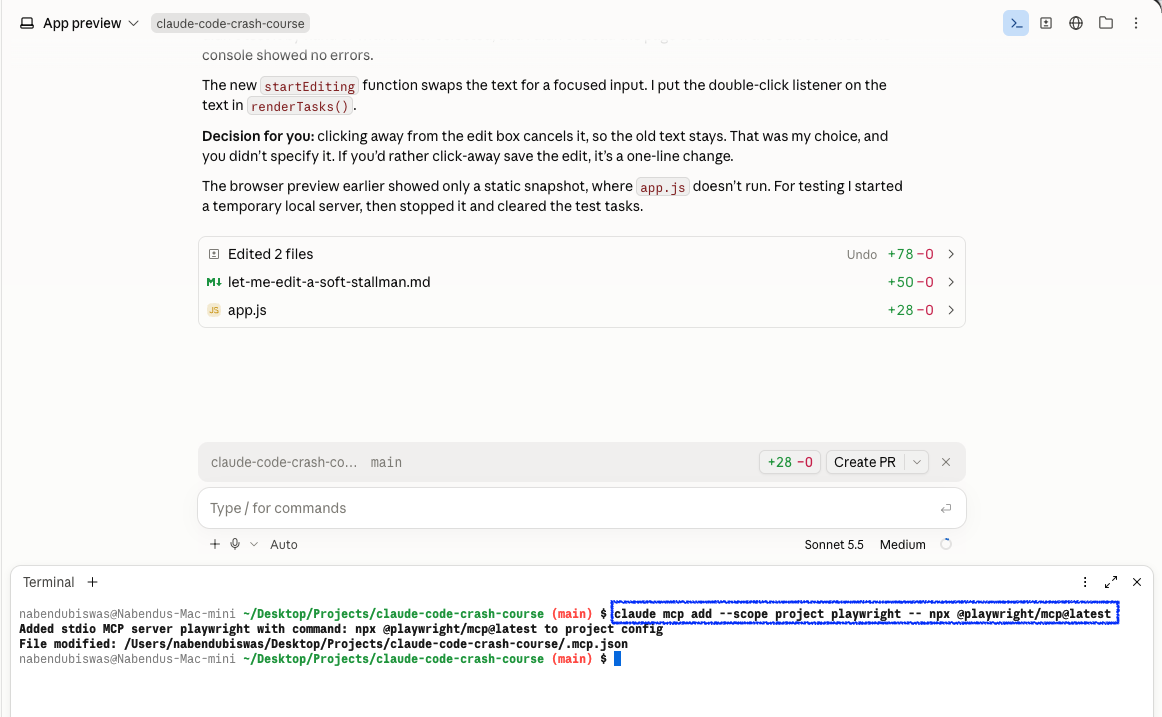1162x717 pixels.
Task: Create a pull request
Action: (865, 462)
